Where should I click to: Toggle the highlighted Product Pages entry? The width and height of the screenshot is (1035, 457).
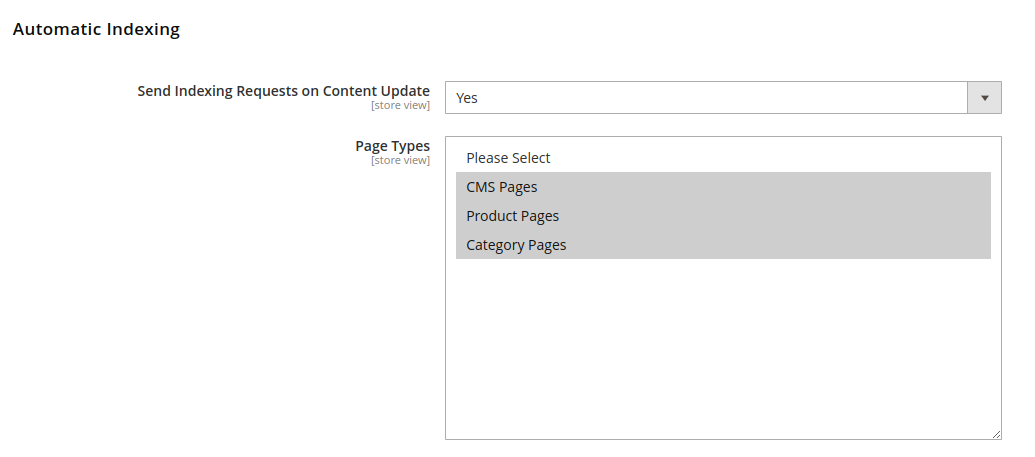click(723, 216)
